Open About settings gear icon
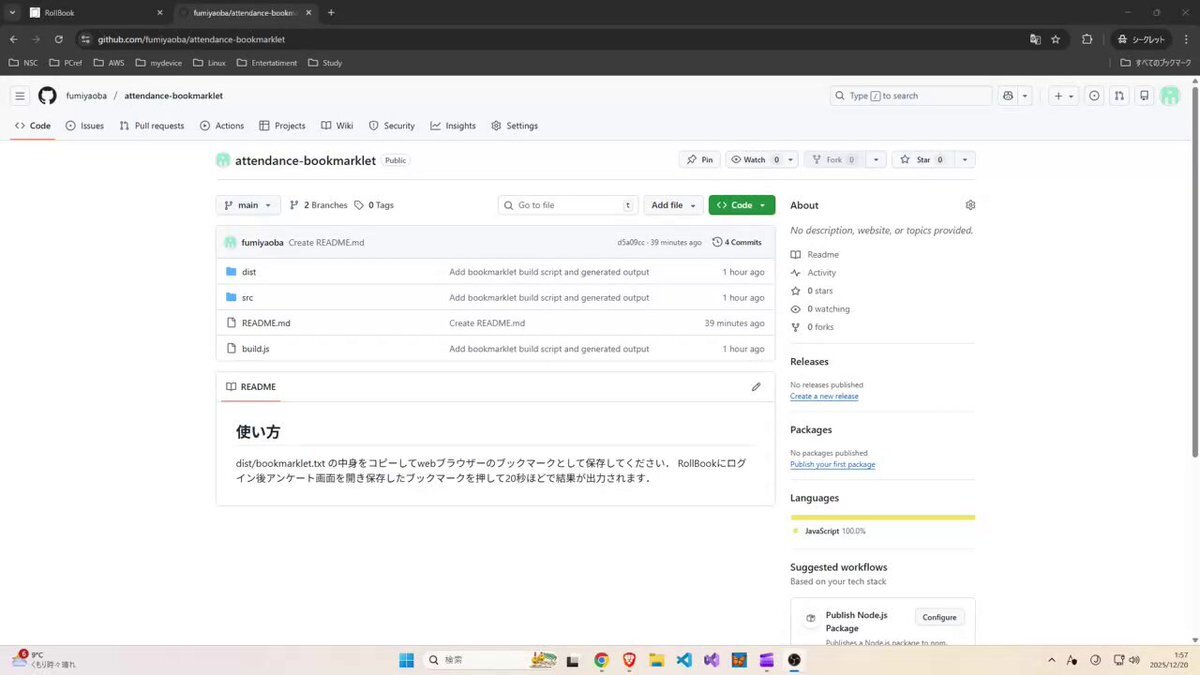The image size is (1200, 675). [x=970, y=205]
